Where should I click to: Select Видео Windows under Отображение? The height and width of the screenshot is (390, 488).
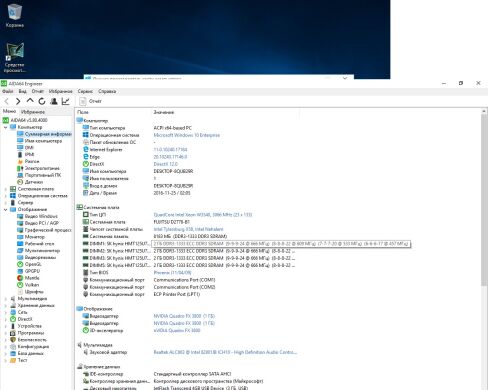(38, 216)
